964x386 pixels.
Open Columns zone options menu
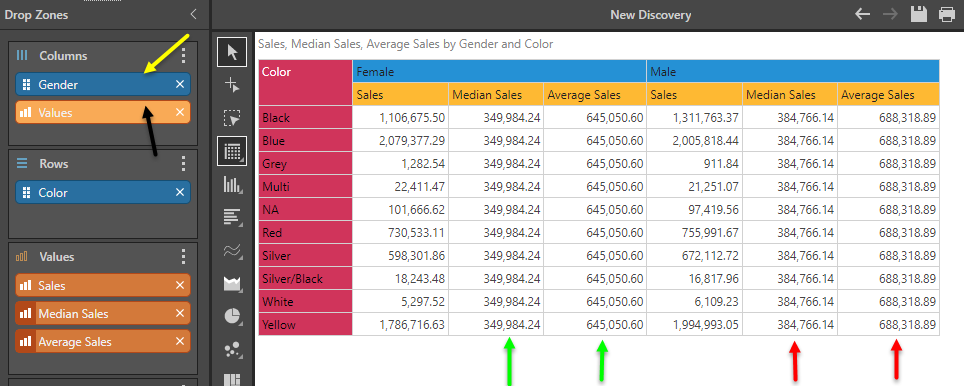[183, 55]
